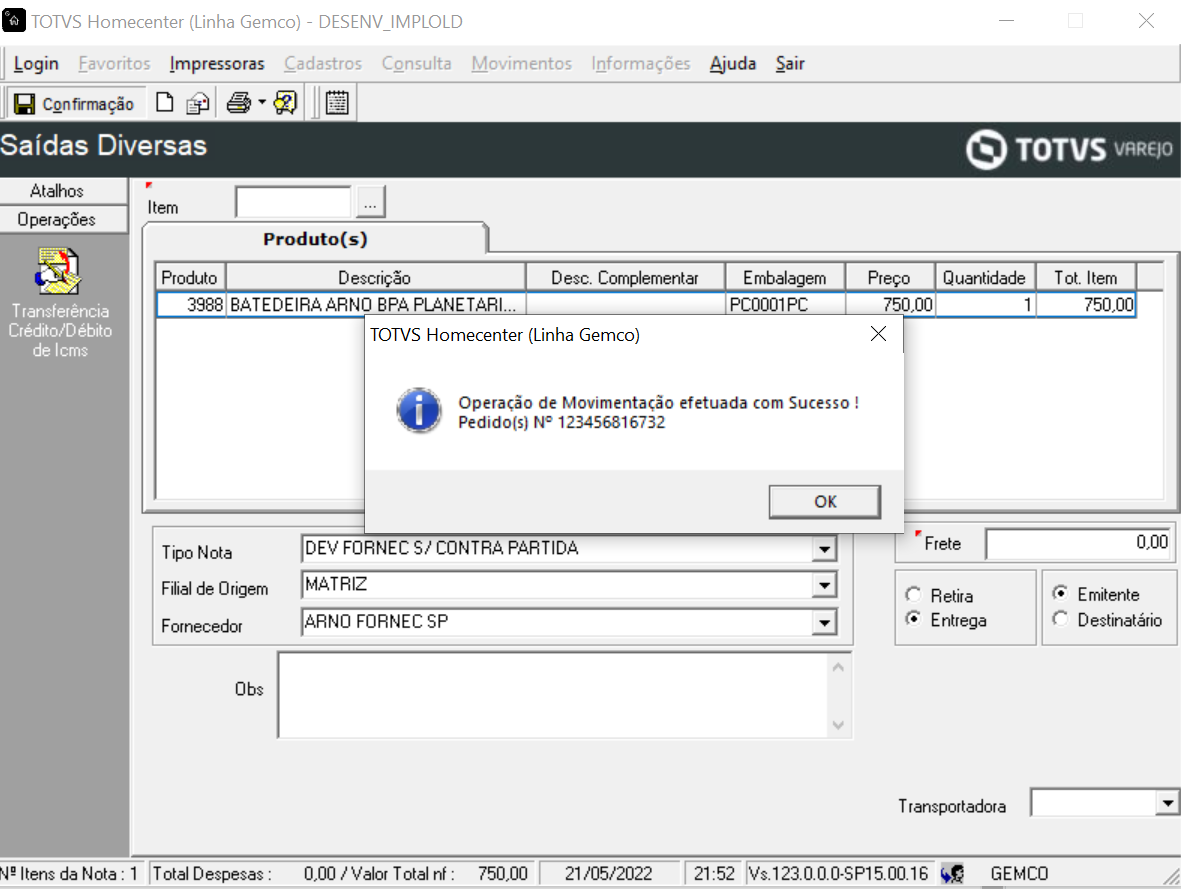Close the success message dialog
This screenshot has height=889, width=1181.
click(x=877, y=334)
